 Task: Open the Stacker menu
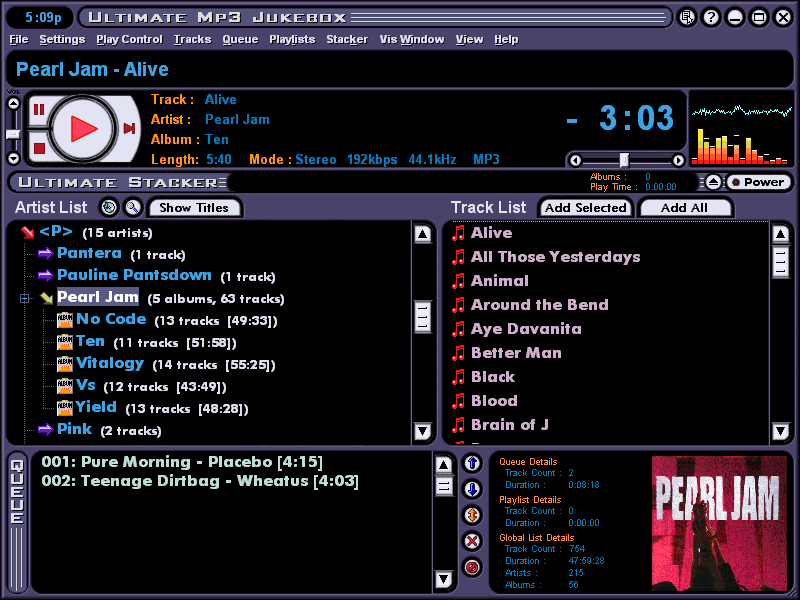click(347, 39)
